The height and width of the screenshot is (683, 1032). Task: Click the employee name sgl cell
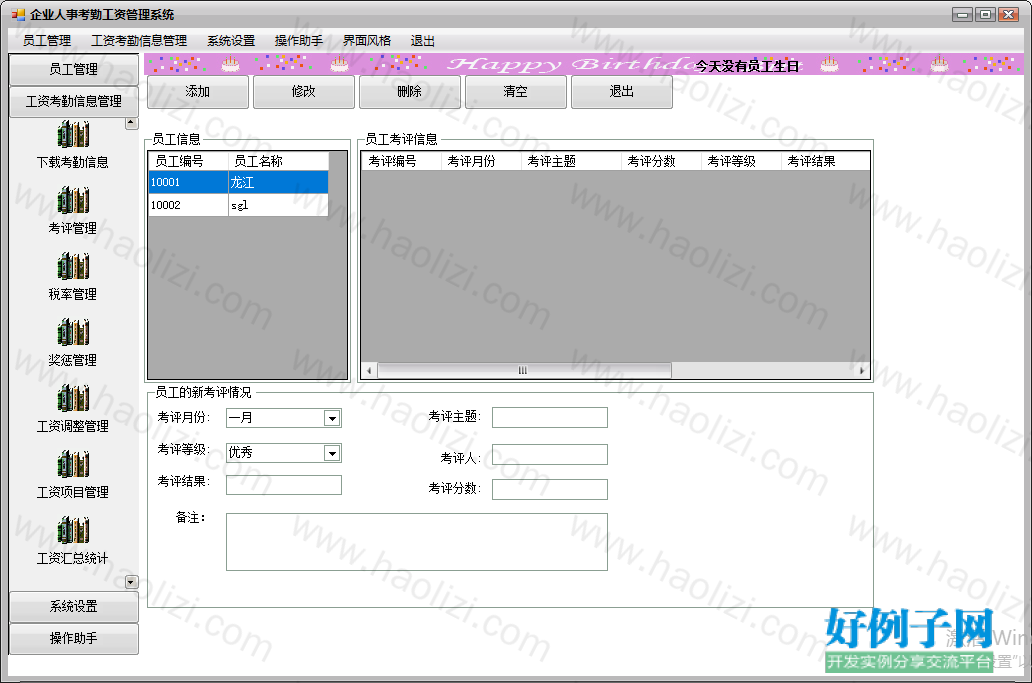coord(278,205)
